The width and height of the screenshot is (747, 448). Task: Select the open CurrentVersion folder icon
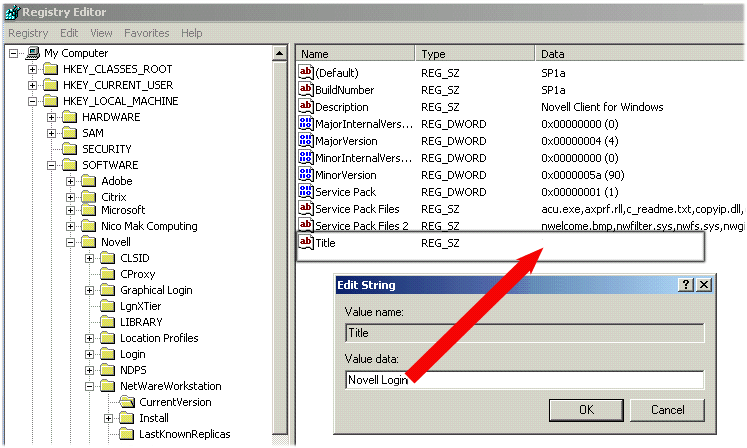[x=127, y=402]
